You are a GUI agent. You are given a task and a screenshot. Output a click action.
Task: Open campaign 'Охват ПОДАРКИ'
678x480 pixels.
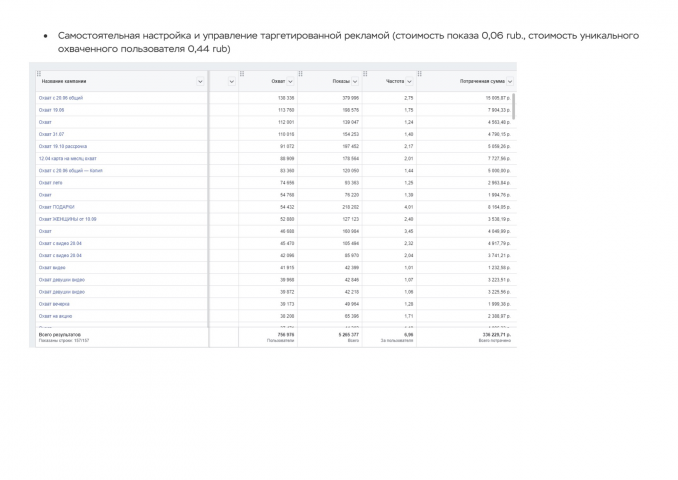(x=57, y=207)
